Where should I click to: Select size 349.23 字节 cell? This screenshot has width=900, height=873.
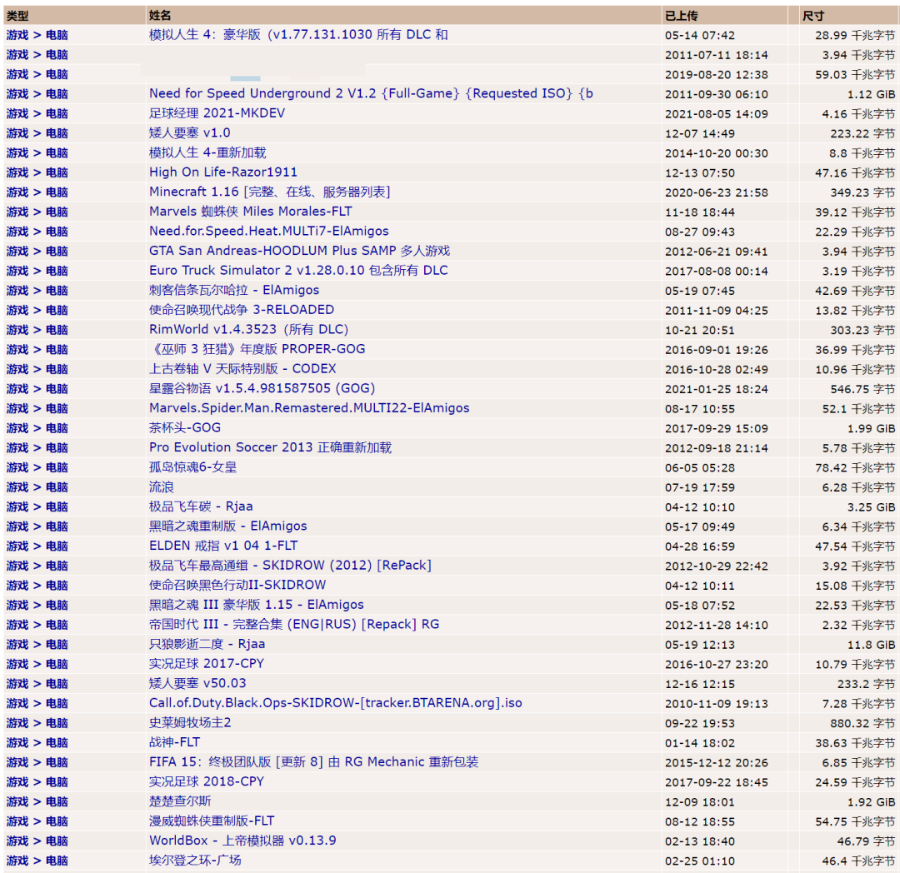click(x=863, y=192)
